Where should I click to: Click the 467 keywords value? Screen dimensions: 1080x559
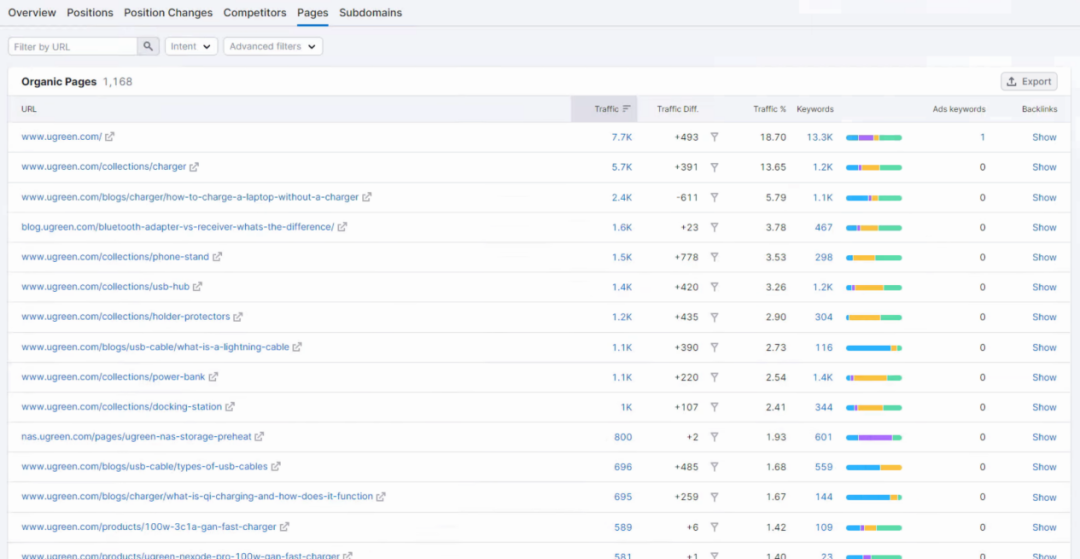tap(824, 227)
